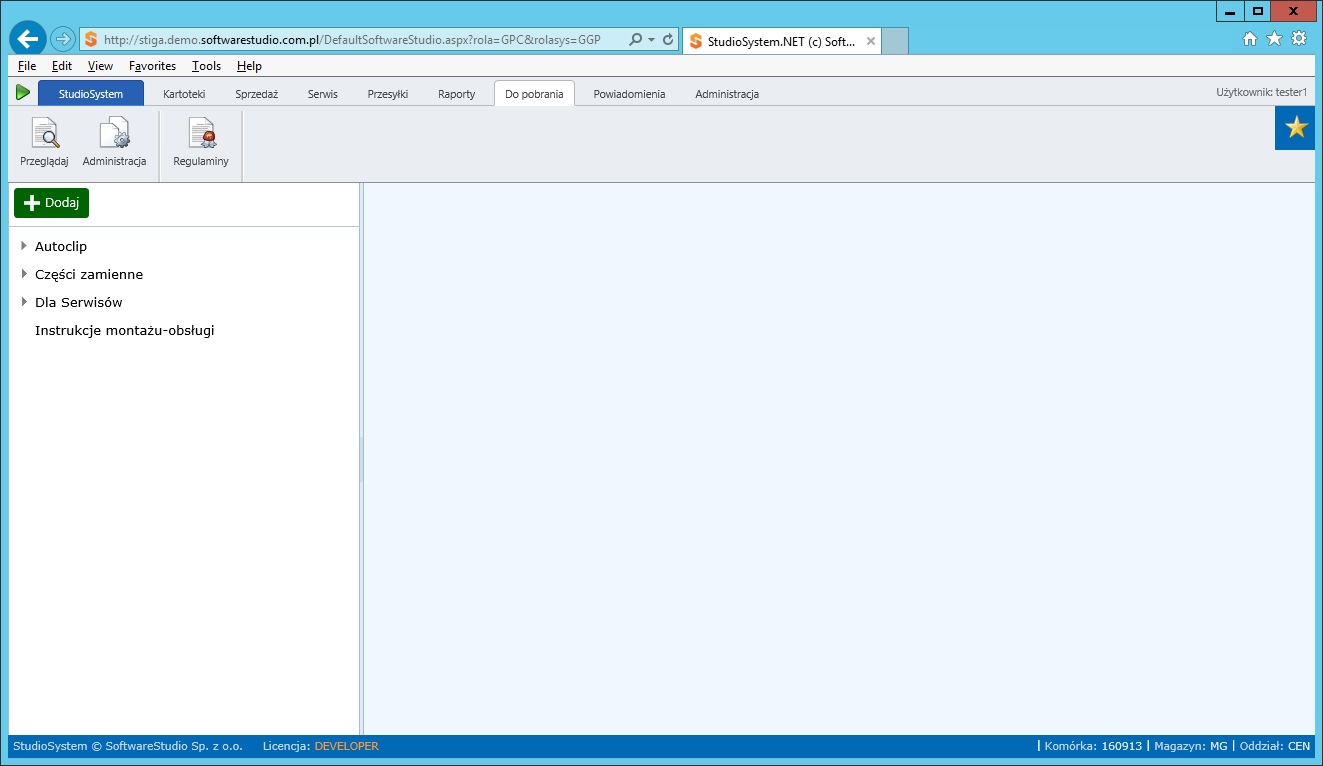Open the Powiadomienia tab
The image size is (1323, 766).
(629, 94)
